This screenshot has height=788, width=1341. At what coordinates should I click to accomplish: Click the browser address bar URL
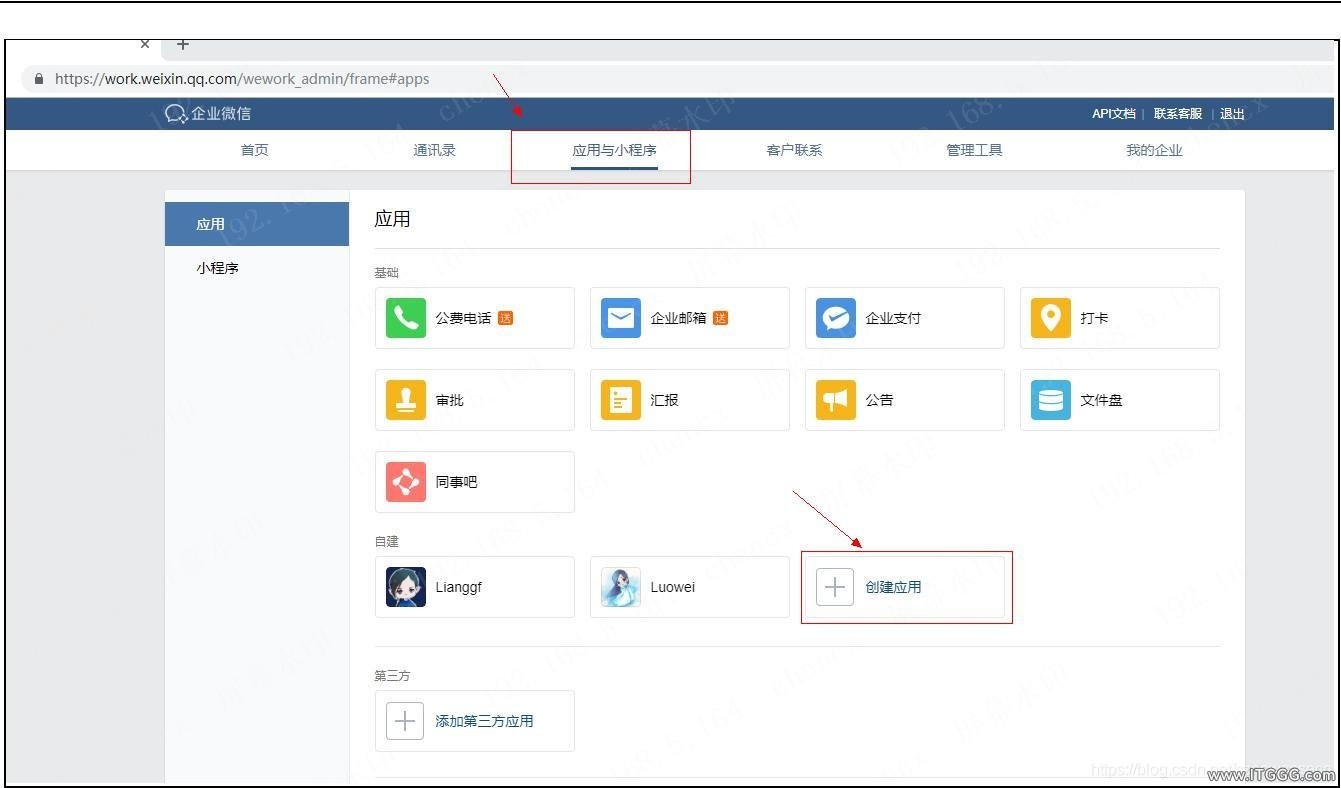point(242,79)
